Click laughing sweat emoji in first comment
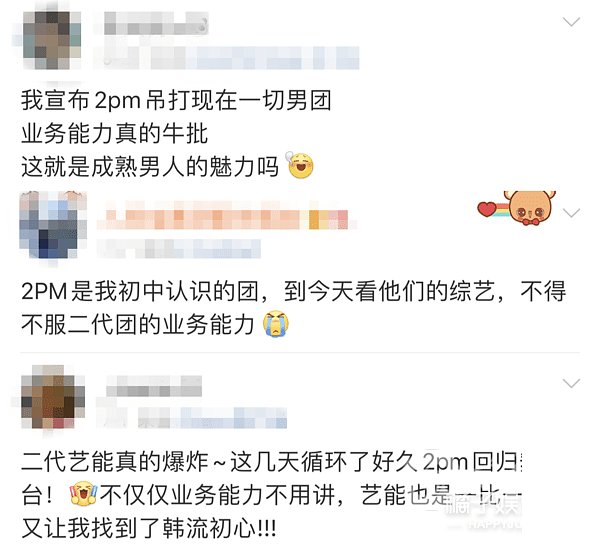 click(300, 165)
